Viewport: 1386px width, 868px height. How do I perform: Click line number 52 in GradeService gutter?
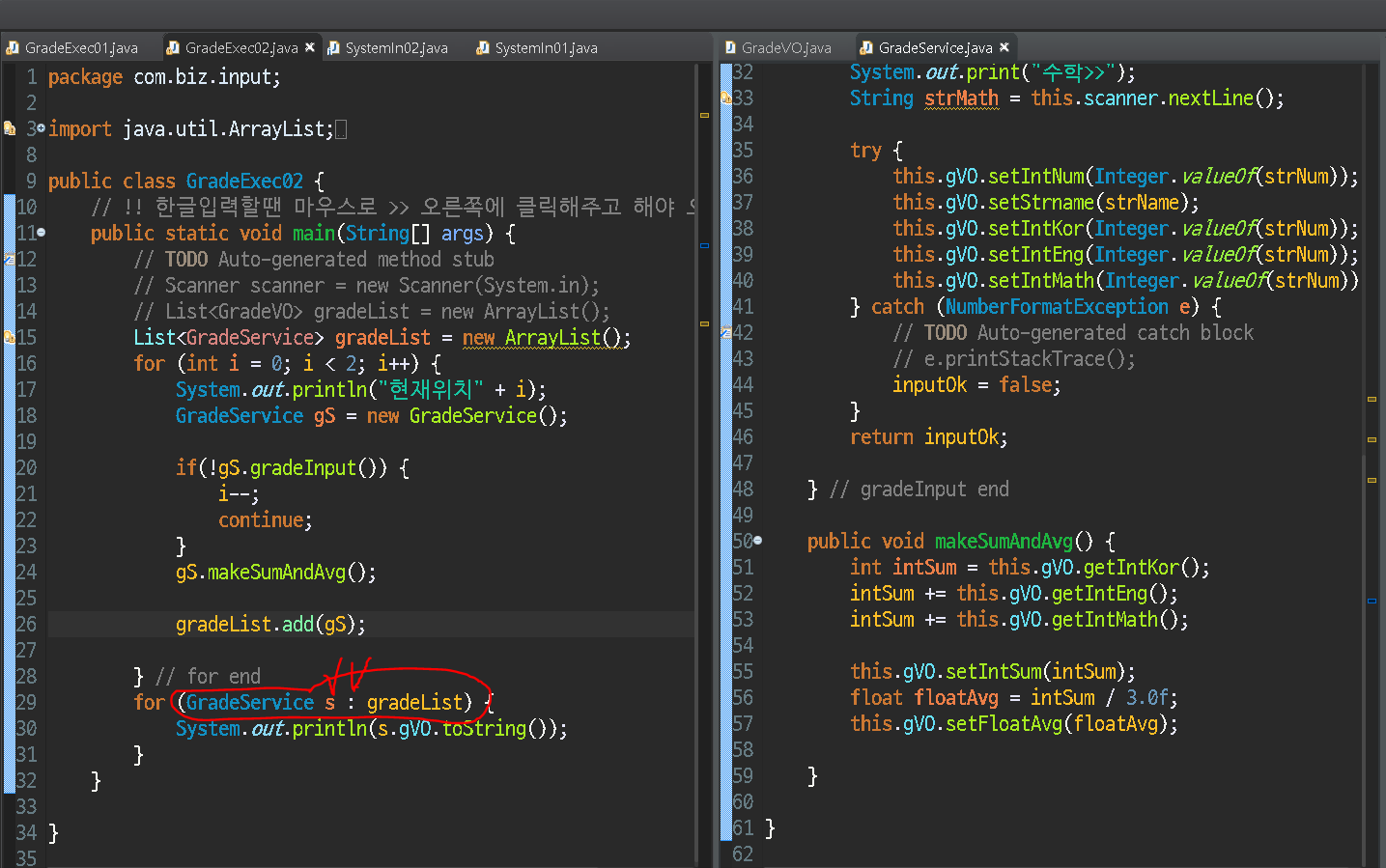(x=743, y=594)
